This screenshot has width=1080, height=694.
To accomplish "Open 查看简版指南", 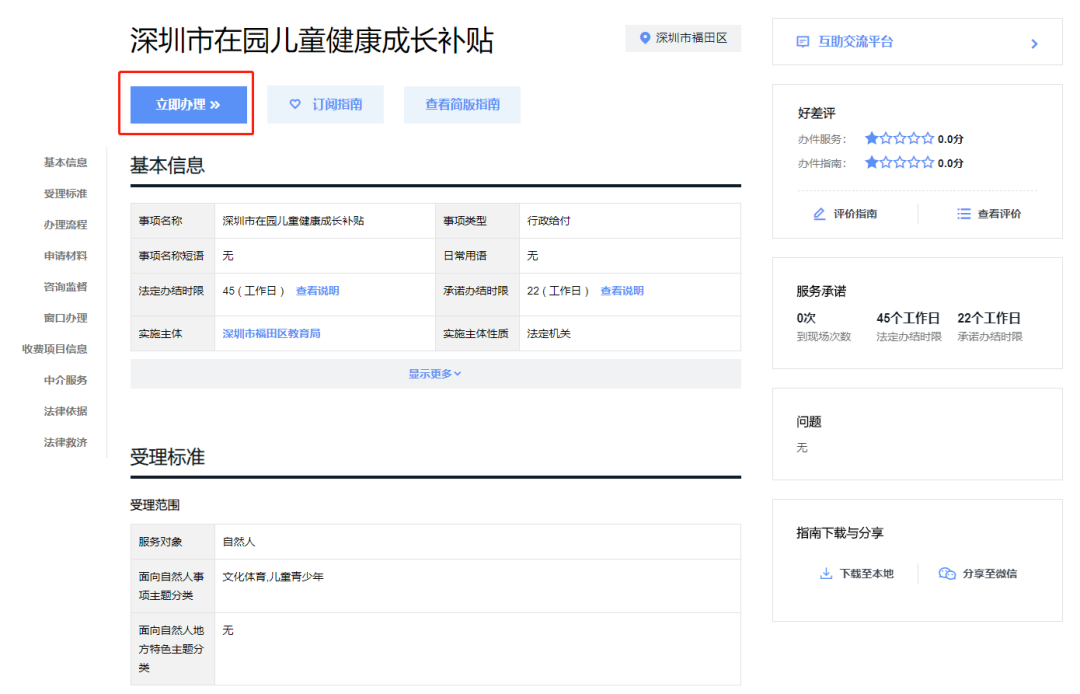I will coord(462,105).
